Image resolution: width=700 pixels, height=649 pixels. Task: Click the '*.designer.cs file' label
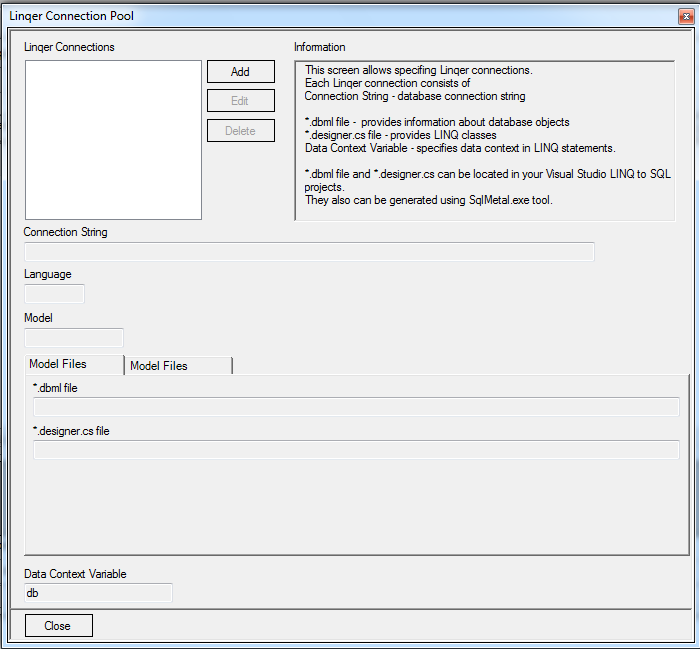[71, 431]
